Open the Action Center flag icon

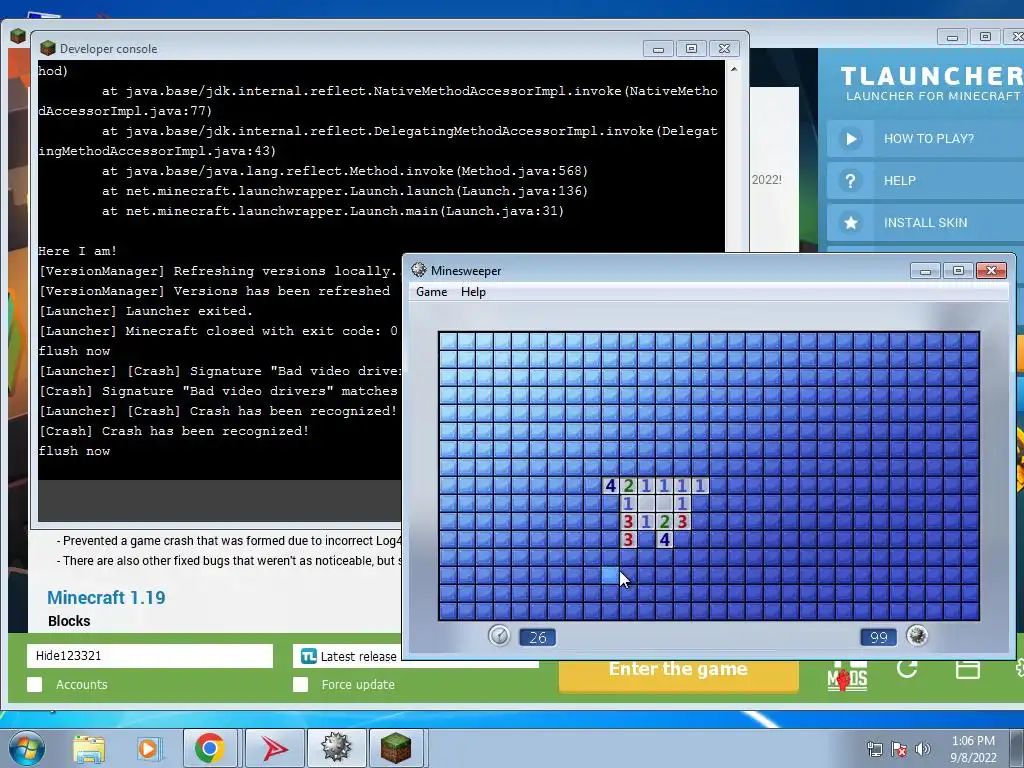[899, 749]
